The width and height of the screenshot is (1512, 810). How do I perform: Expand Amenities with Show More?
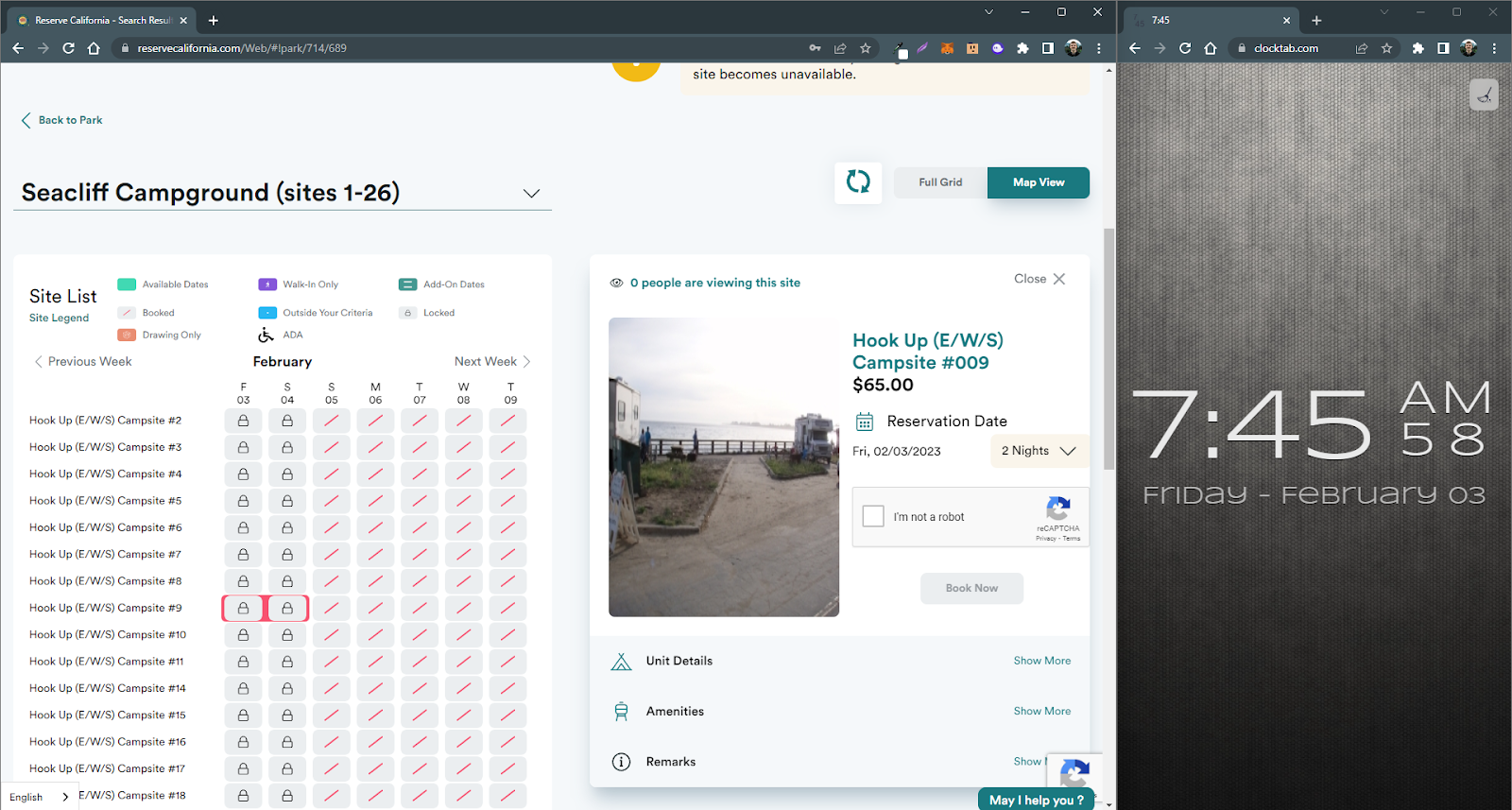point(1042,711)
